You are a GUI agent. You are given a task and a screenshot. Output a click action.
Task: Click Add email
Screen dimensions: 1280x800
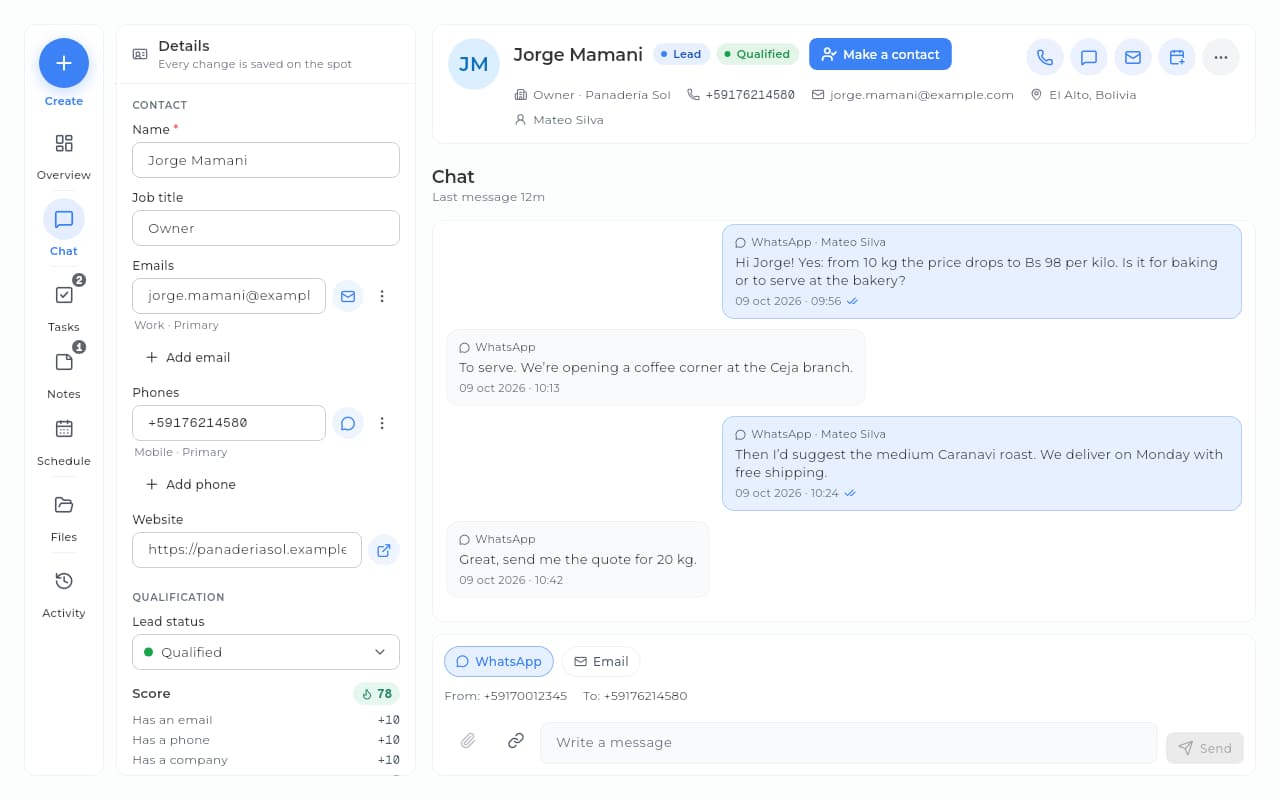188,357
